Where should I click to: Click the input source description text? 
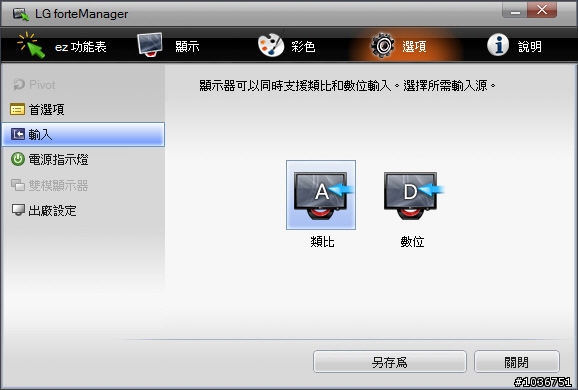pos(347,86)
